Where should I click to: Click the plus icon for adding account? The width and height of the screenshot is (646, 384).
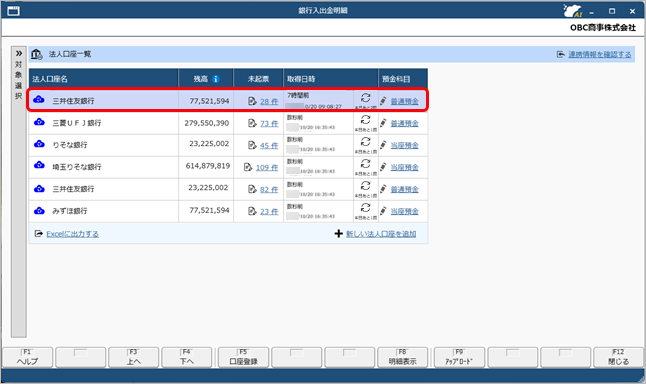pyautogui.click(x=338, y=234)
